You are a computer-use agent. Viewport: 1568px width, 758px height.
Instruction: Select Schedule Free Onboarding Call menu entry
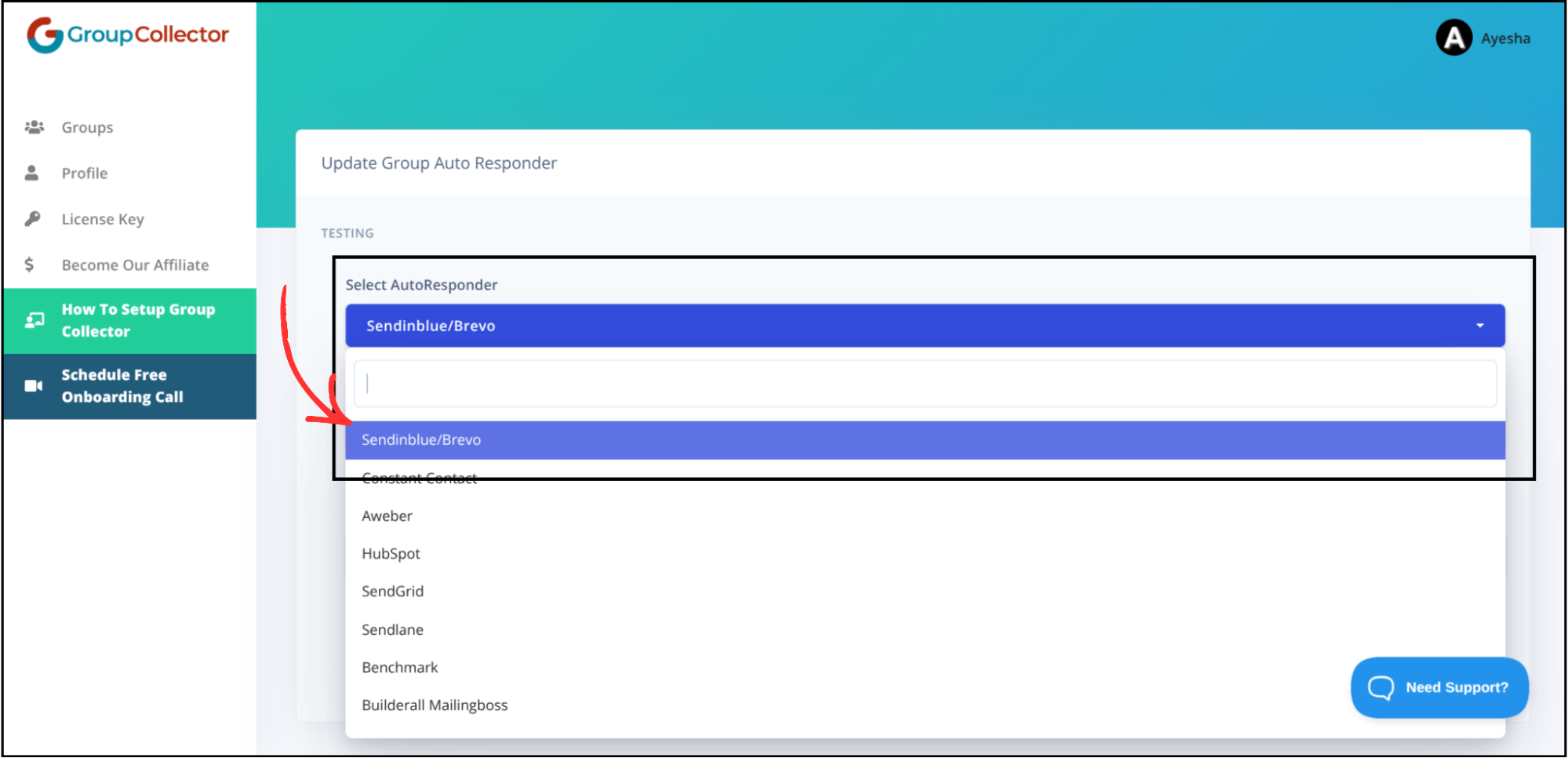click(x=129, y=385)
